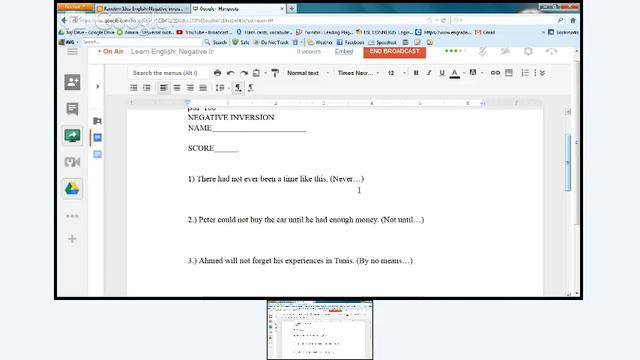Click the Undo arrow in Docs toolbar
The height and width of the screenshot is (360, 640).
point(231,73)
